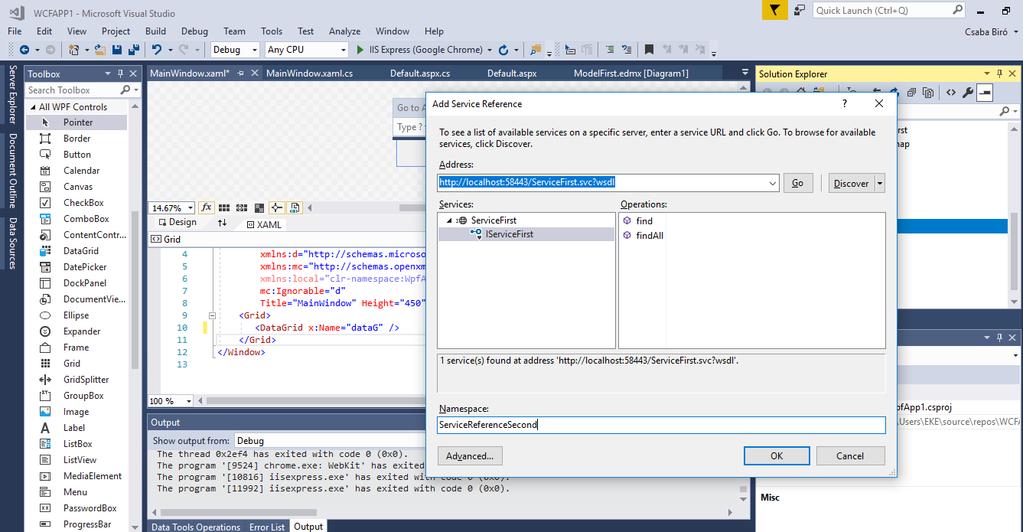Select the findAll operation
The width and height of the screenshot is (1023, 532).
[650, 235]
